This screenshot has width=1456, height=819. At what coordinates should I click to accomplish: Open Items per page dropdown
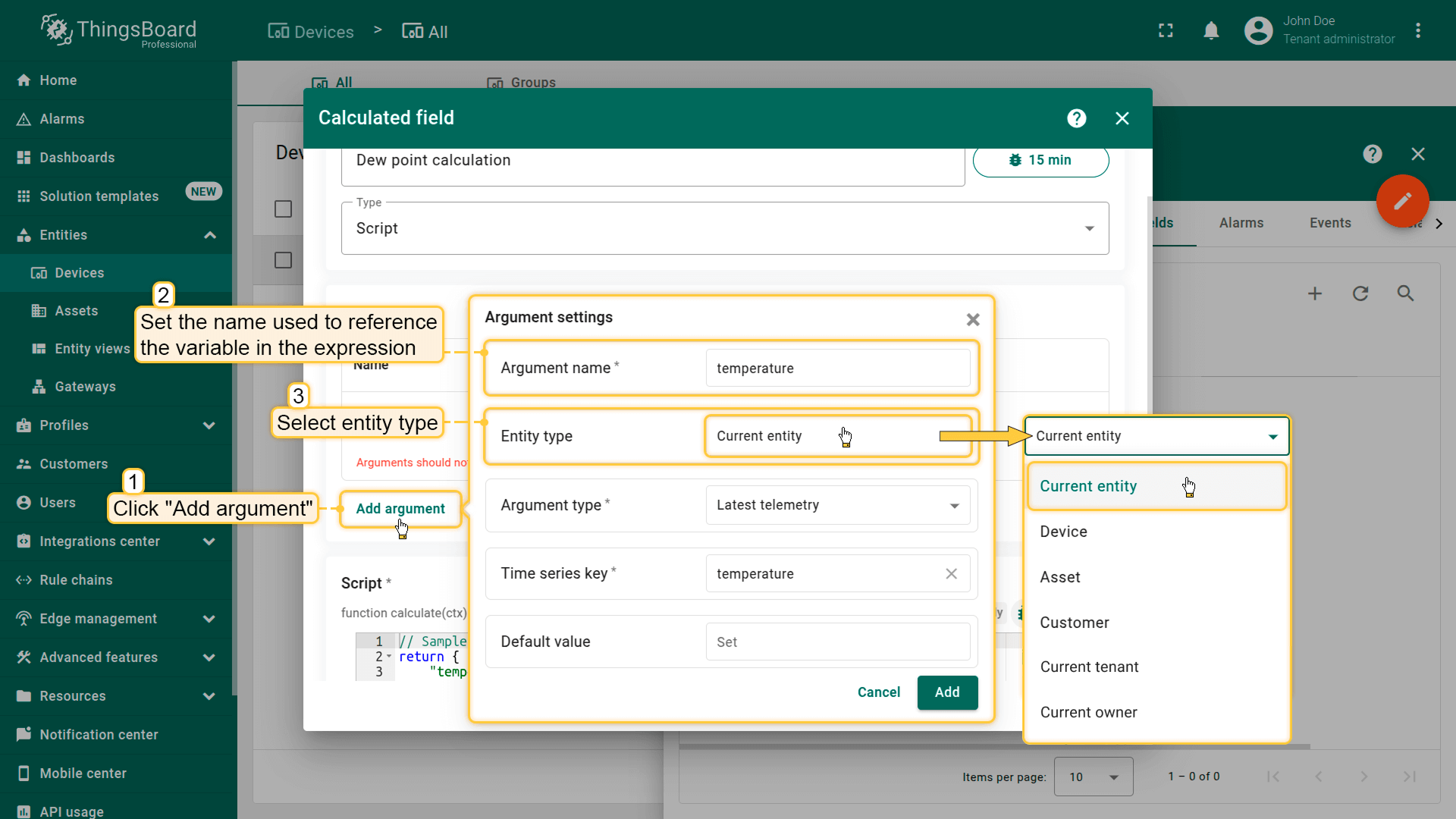pos(1093,777)
